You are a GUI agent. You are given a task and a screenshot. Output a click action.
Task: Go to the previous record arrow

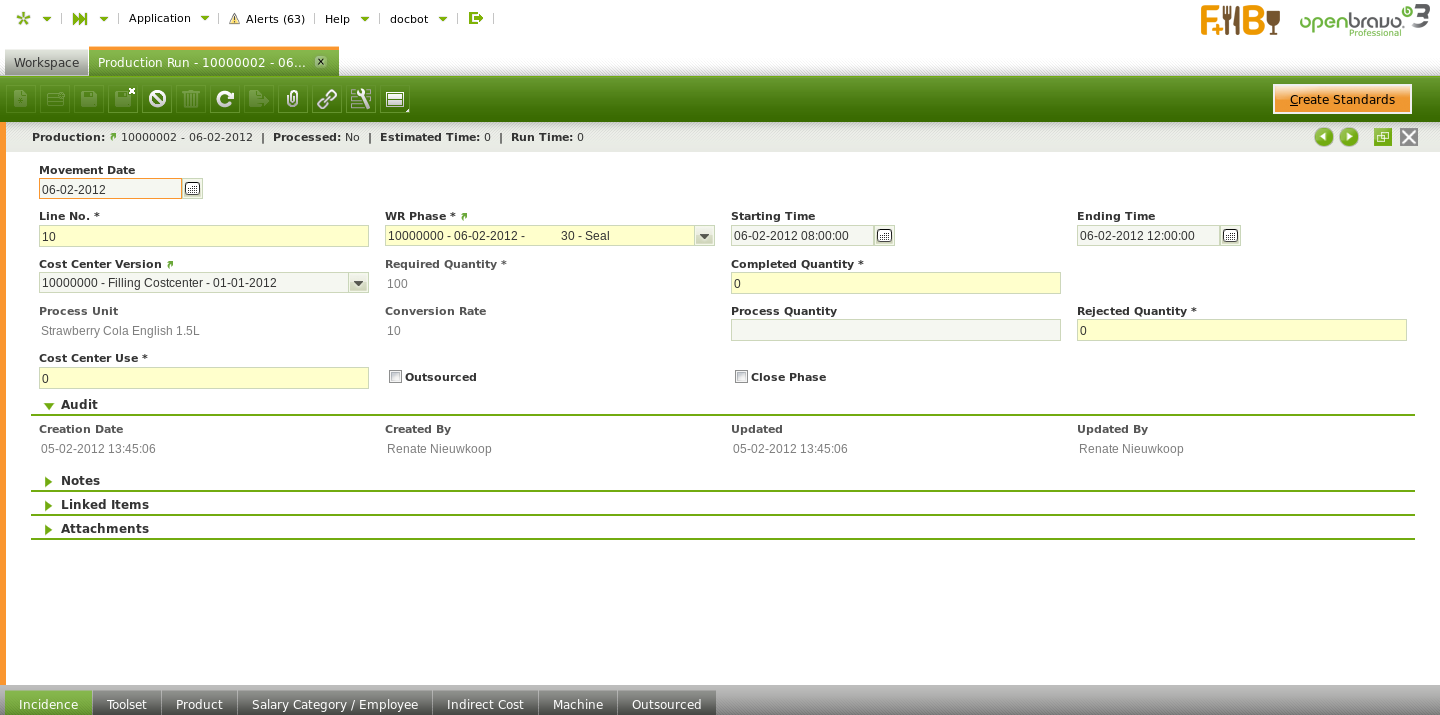pos(1324,137)
